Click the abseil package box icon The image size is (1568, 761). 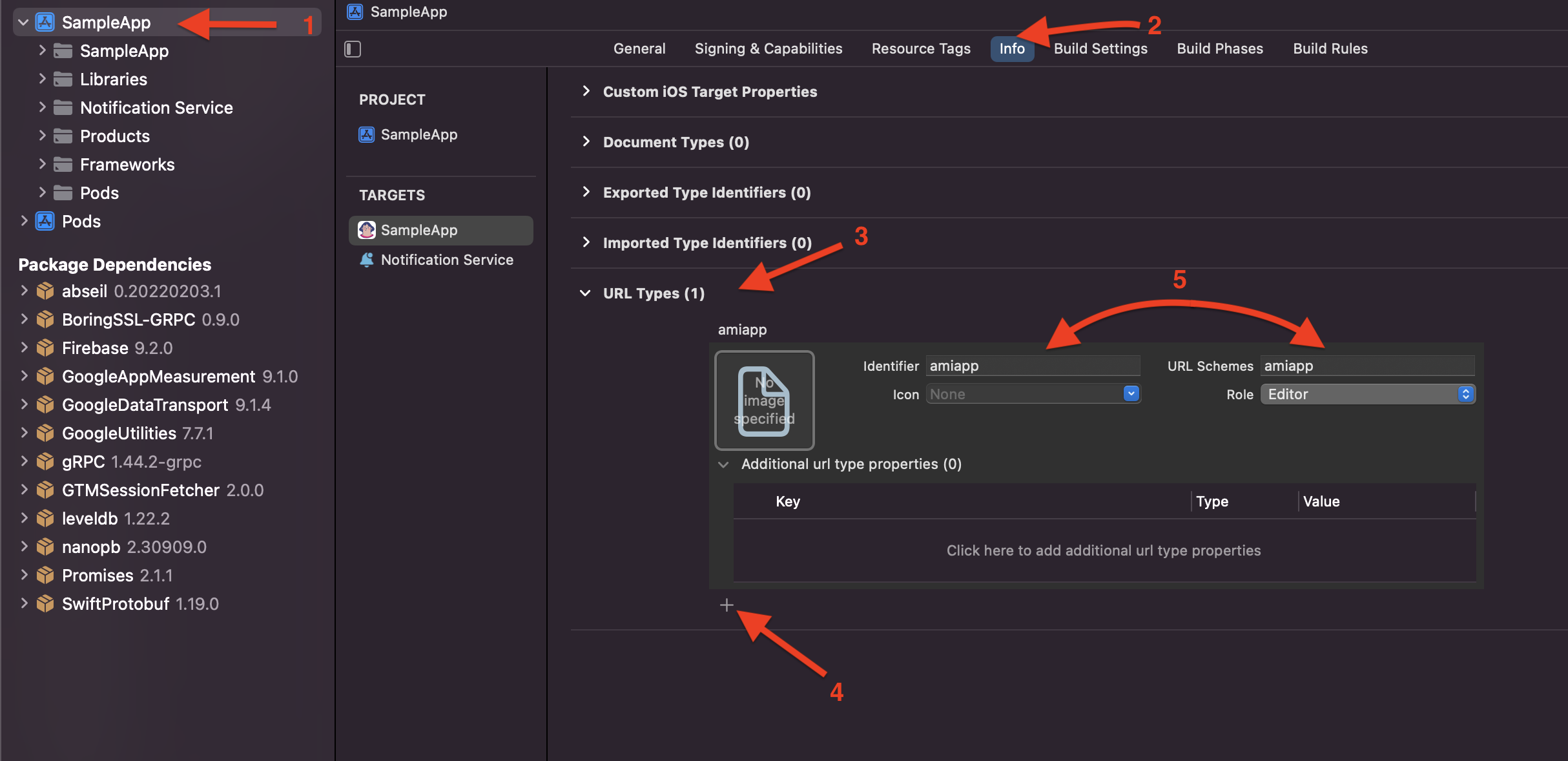pos(45,291)
